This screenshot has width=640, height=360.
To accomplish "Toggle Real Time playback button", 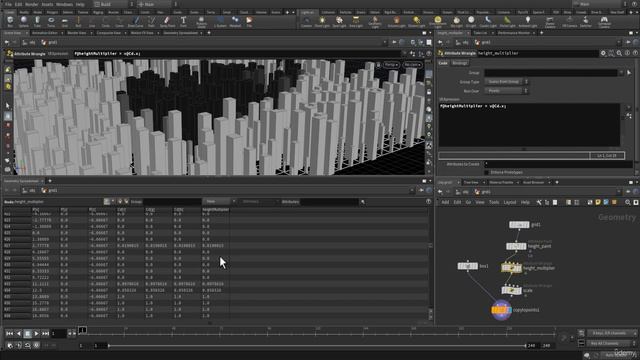I will [x=36, y=345].
